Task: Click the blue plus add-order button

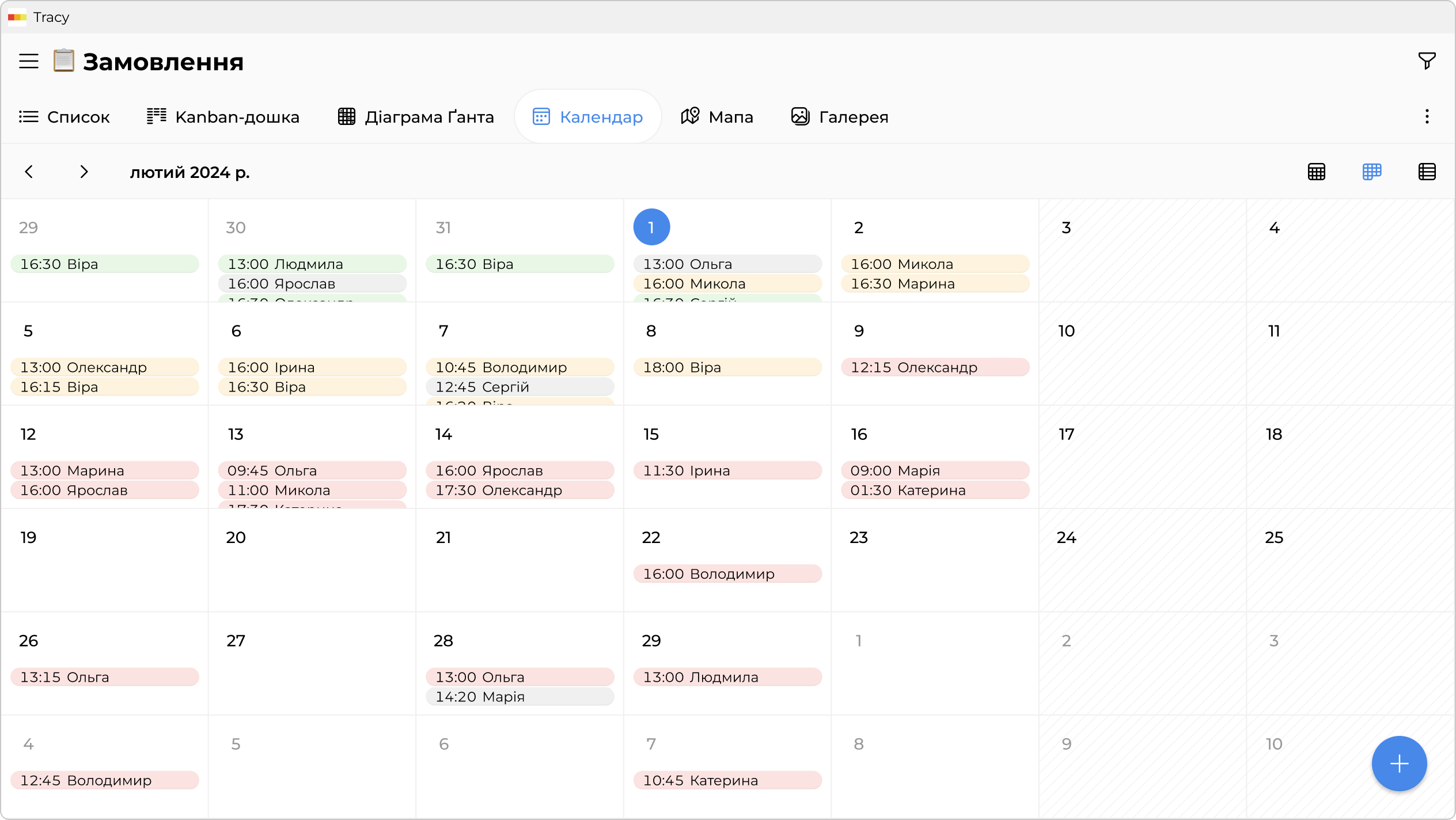Action: [x=1399, y=764]
